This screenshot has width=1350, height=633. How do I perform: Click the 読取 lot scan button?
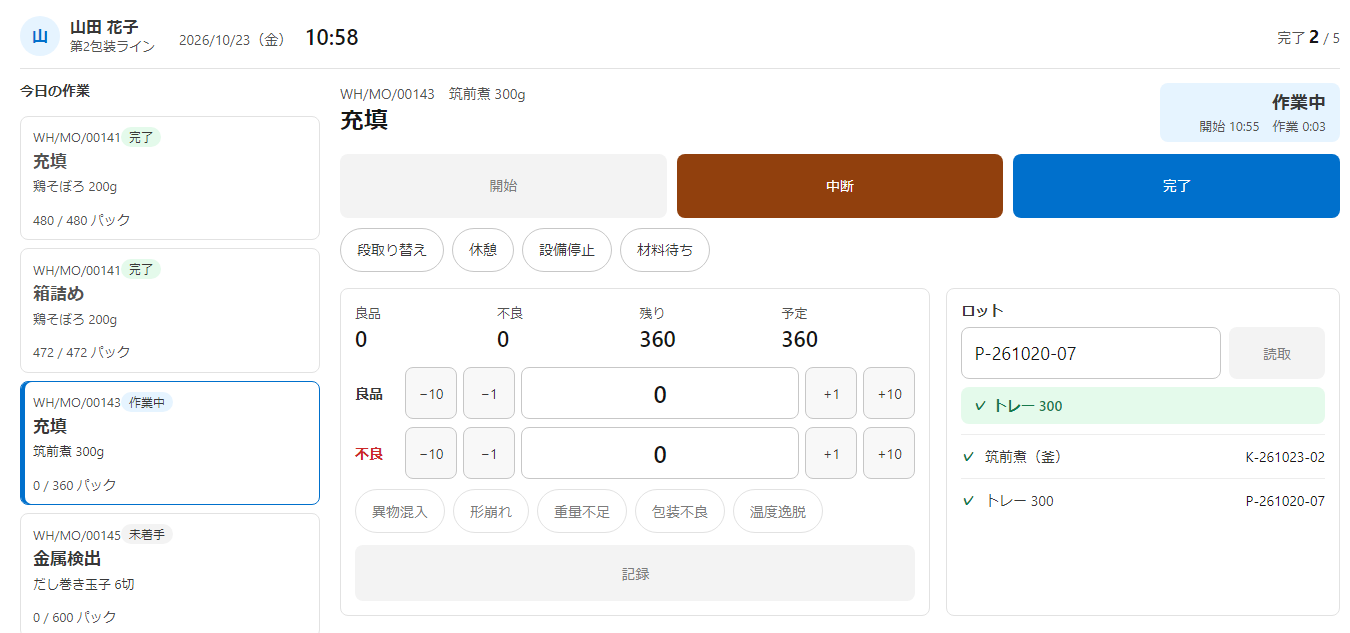coord(1277,353)
